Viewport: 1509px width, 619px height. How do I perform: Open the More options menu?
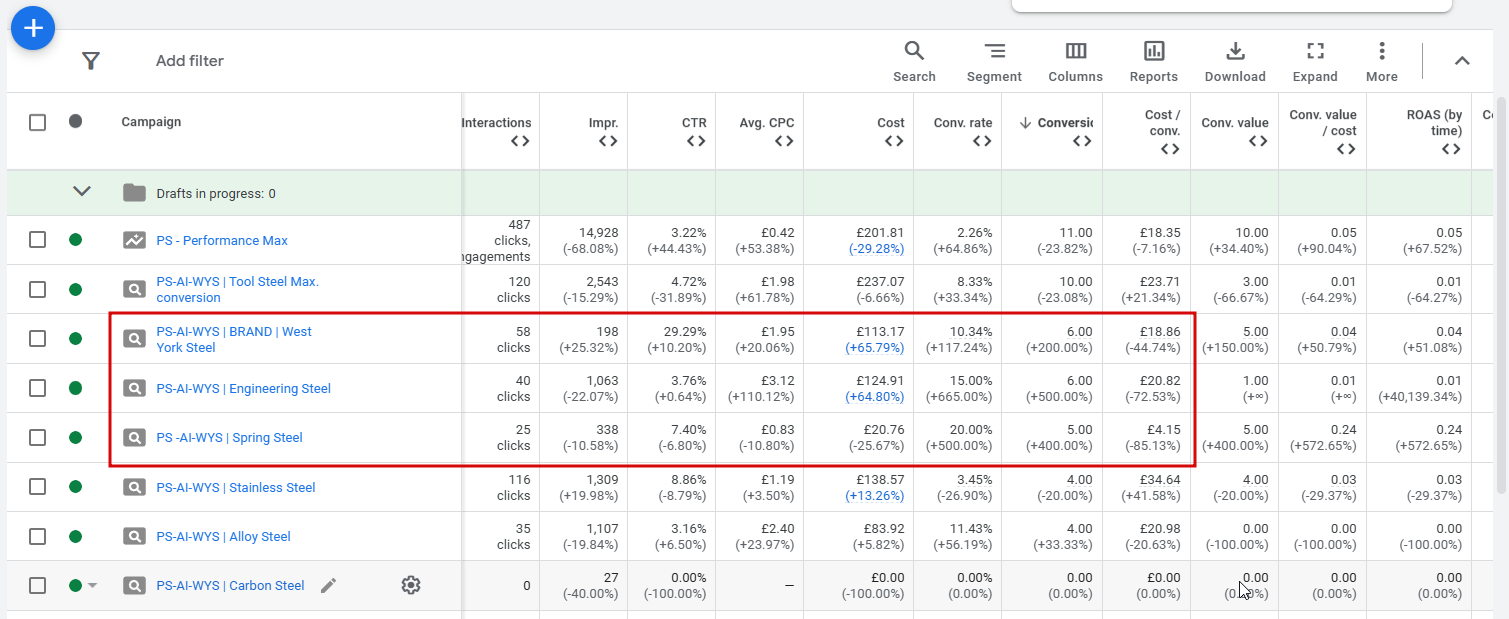[x=1382, y=62]
